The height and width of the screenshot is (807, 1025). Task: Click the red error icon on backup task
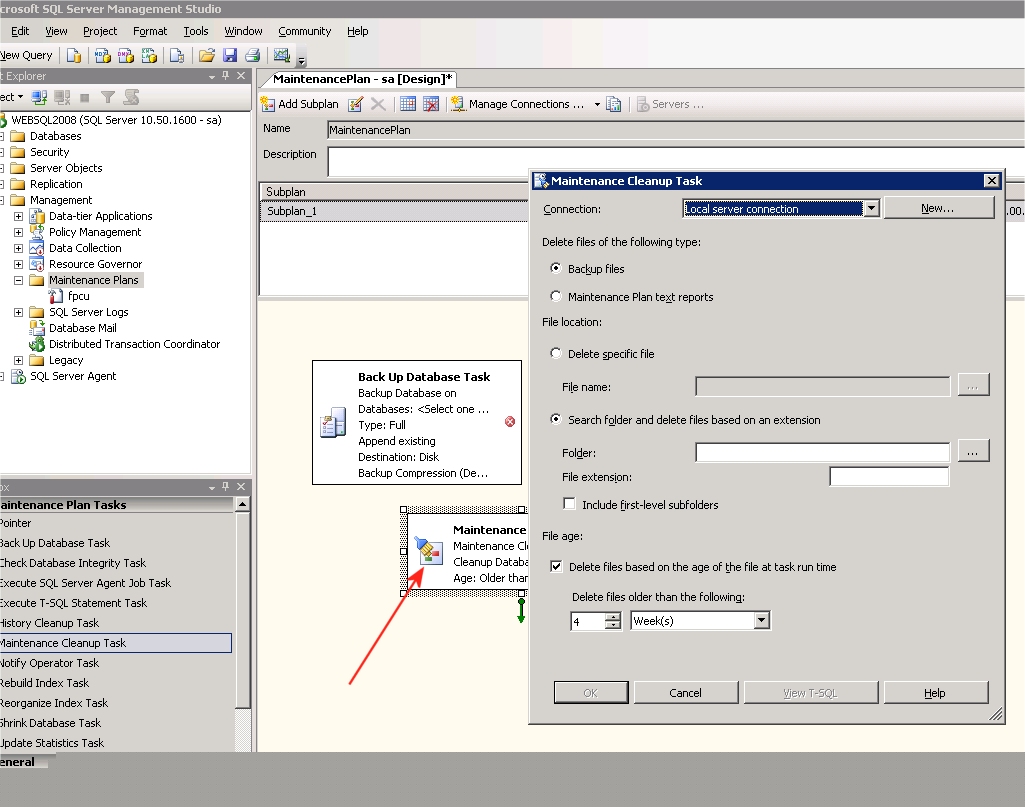(x=510, y=422)
